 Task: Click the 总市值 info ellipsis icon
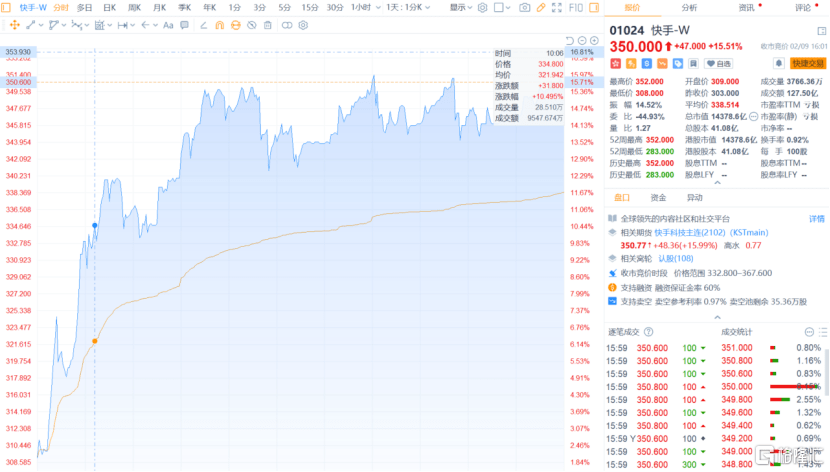753,116
